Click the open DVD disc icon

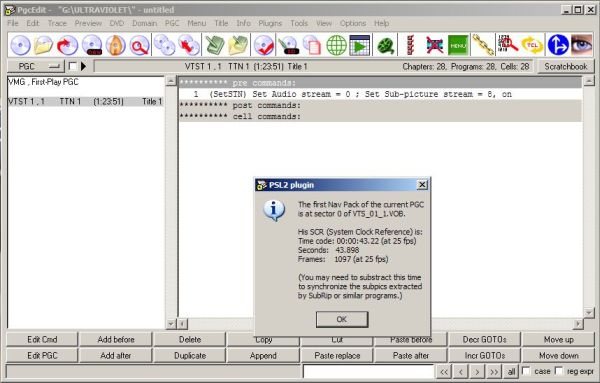20,45
